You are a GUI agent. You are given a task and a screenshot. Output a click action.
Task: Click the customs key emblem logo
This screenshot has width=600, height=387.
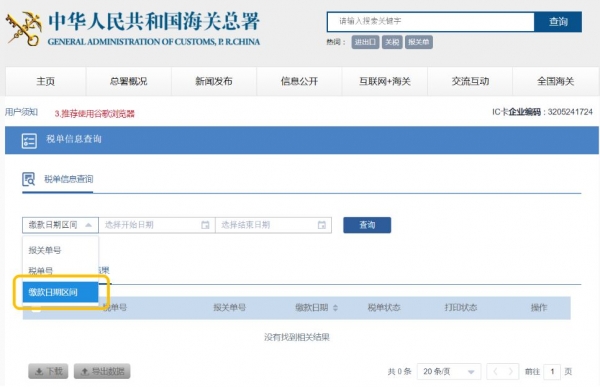click(24, 29)
